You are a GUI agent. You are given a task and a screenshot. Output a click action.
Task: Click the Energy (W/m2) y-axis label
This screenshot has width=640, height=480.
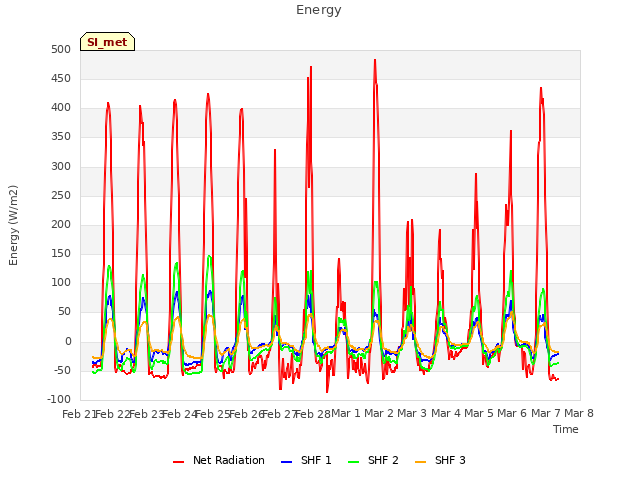[13, 225]
